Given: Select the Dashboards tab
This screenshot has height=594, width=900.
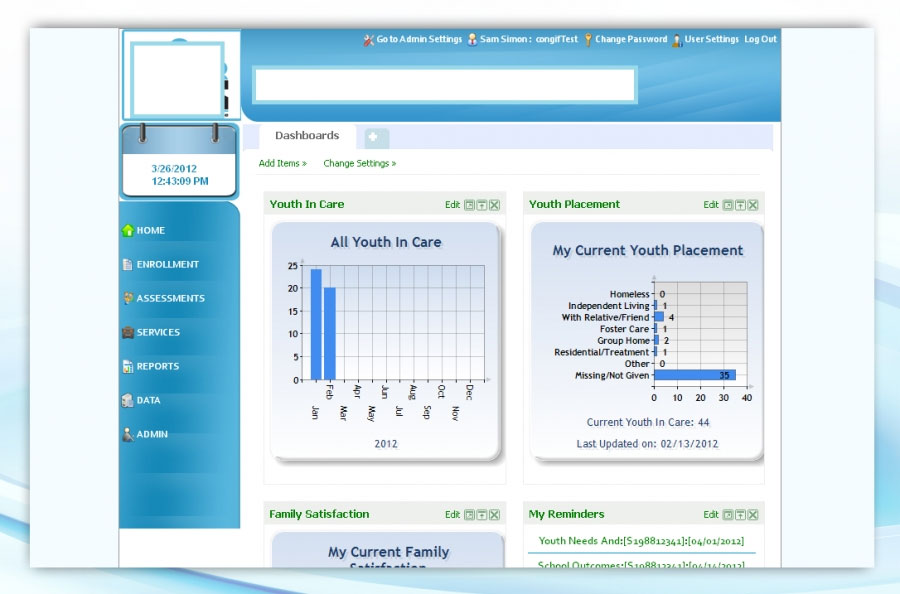Looking at the screenshot, I should [307, 136].
